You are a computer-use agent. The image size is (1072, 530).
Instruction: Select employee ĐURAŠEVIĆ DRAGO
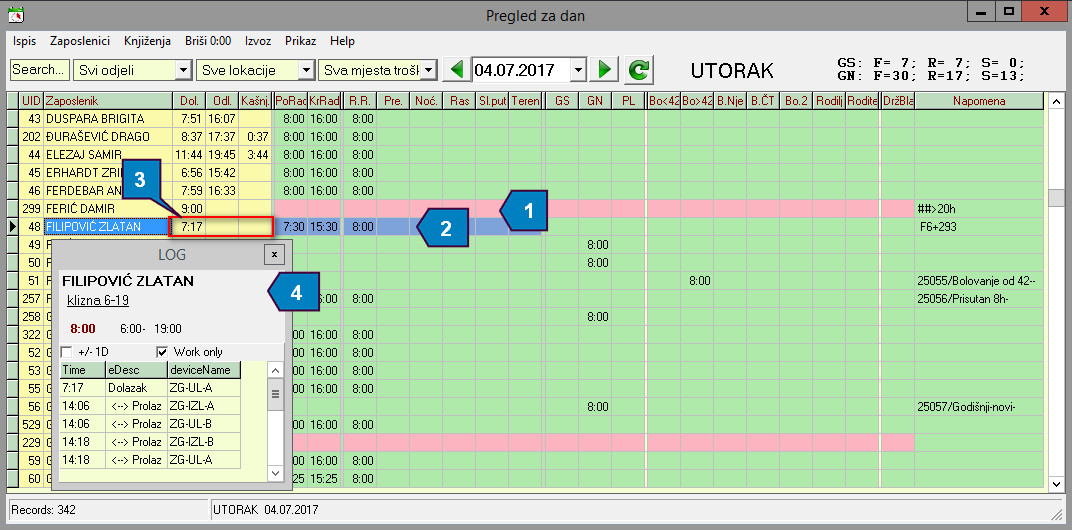(x=108, y=136)
